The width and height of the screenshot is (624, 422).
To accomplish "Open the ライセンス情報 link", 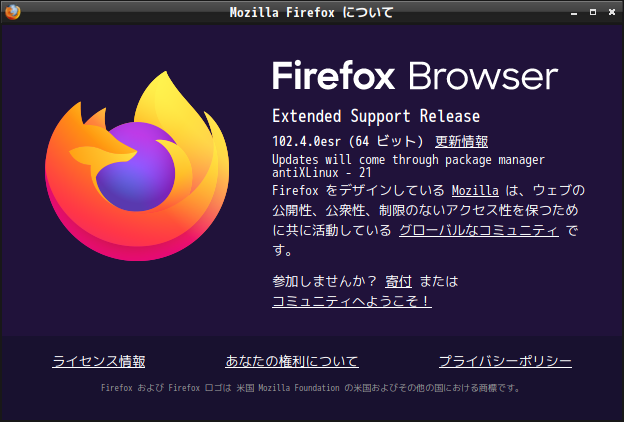I will pos(99,361).
